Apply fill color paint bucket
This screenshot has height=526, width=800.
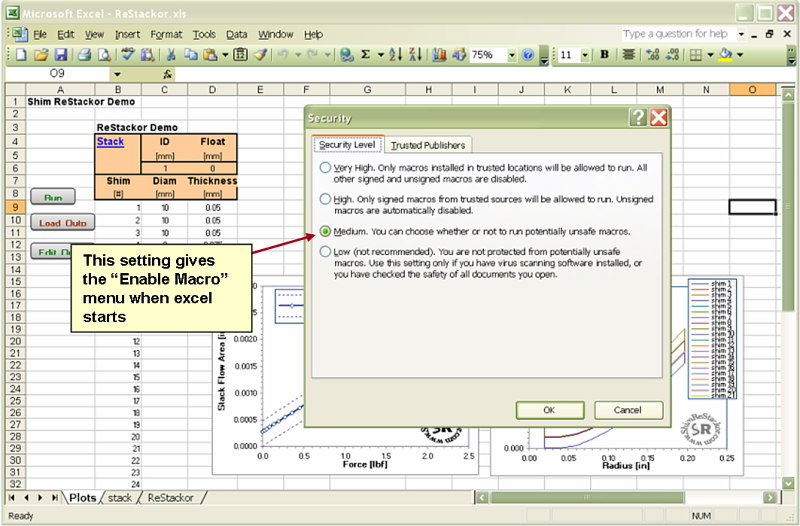click(726, 55)
